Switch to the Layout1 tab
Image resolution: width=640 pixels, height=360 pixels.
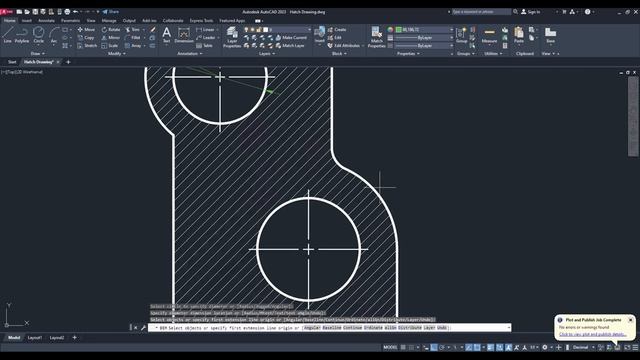[35, 338]
